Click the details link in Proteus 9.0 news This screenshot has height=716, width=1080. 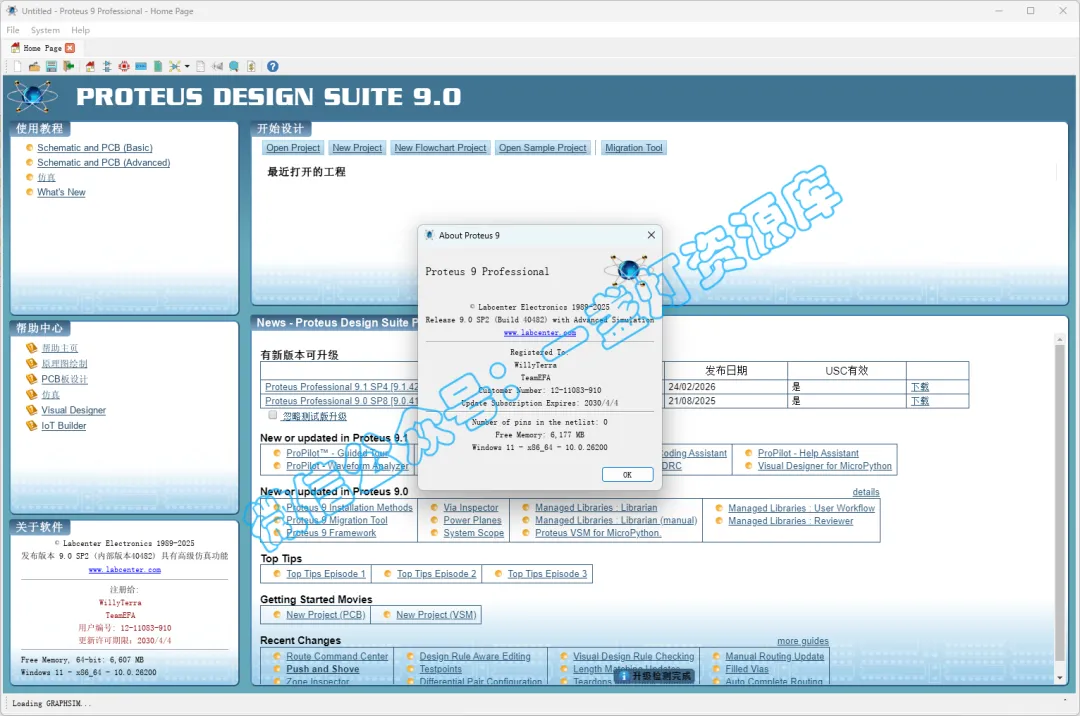(866, 492)
